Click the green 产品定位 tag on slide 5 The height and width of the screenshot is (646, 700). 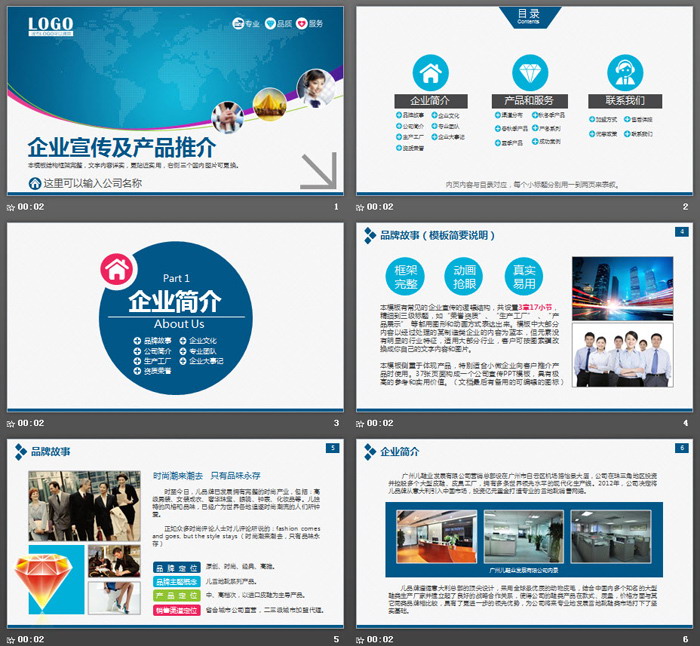(x=177, y=596)
